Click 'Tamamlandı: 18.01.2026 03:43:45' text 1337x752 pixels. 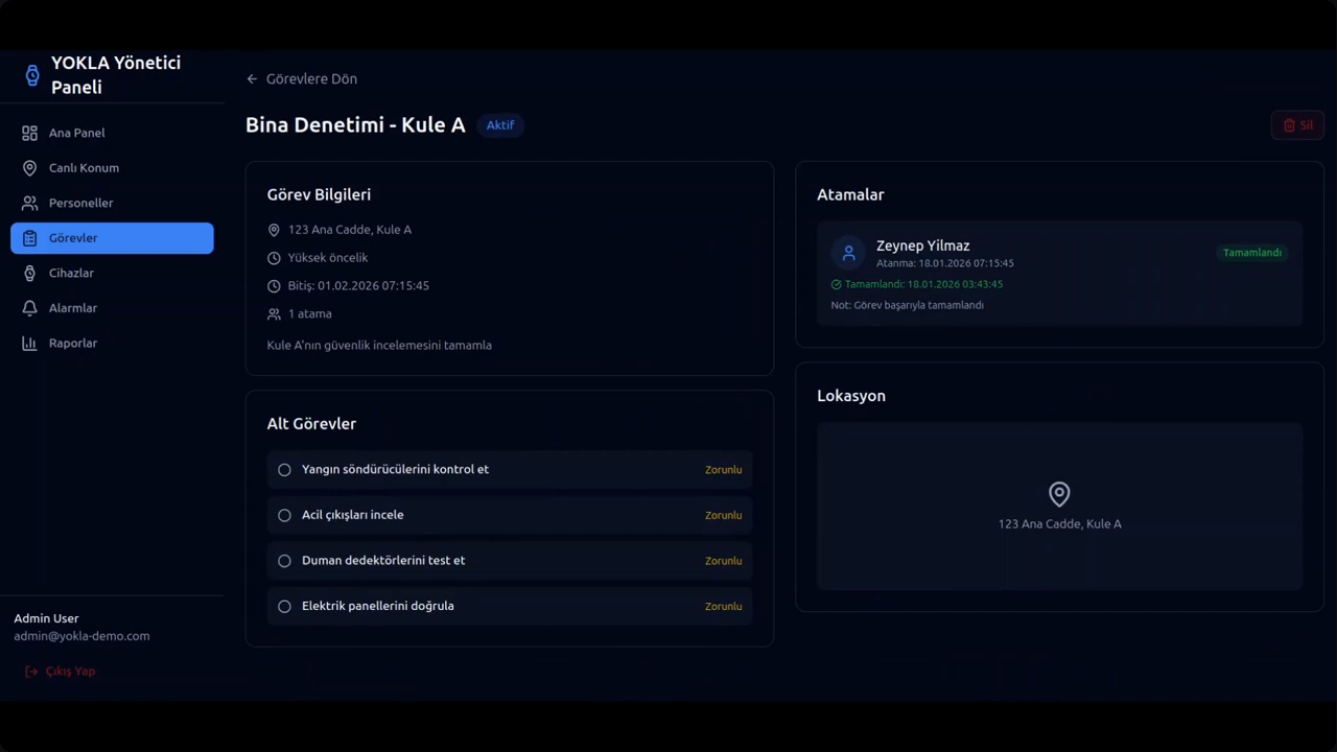924,285
